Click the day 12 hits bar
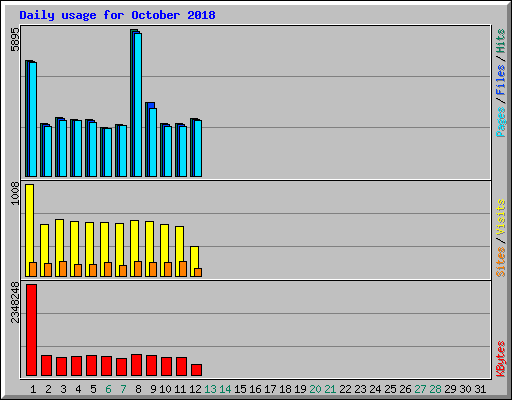The height and width of the screenshot is (400, 512). pos(196,148)
